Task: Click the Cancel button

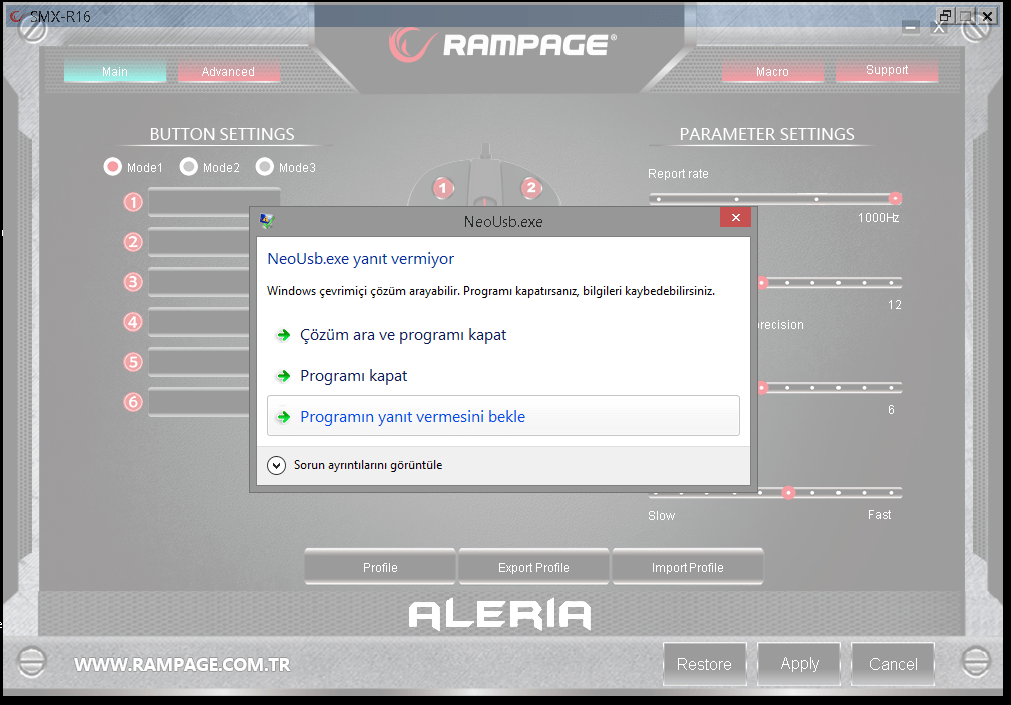Action: click(893, 664)
